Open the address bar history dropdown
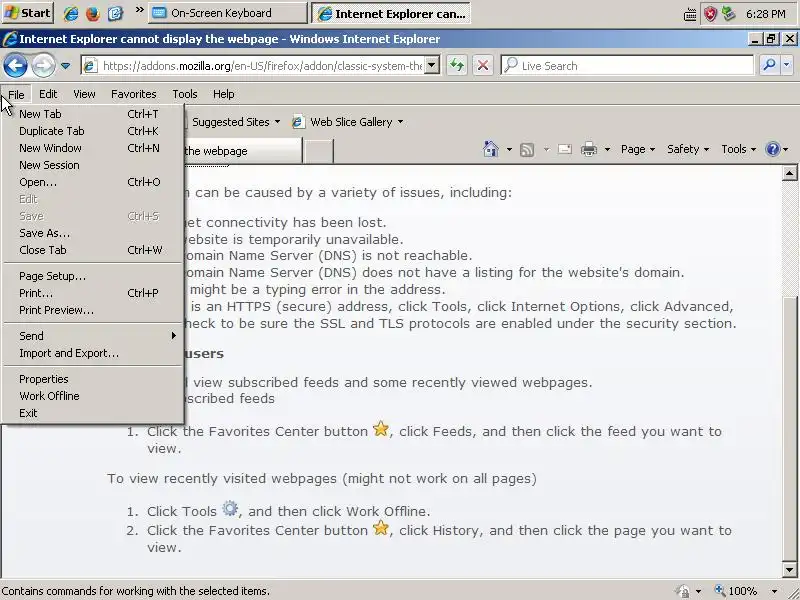 (x=432, y=65)
